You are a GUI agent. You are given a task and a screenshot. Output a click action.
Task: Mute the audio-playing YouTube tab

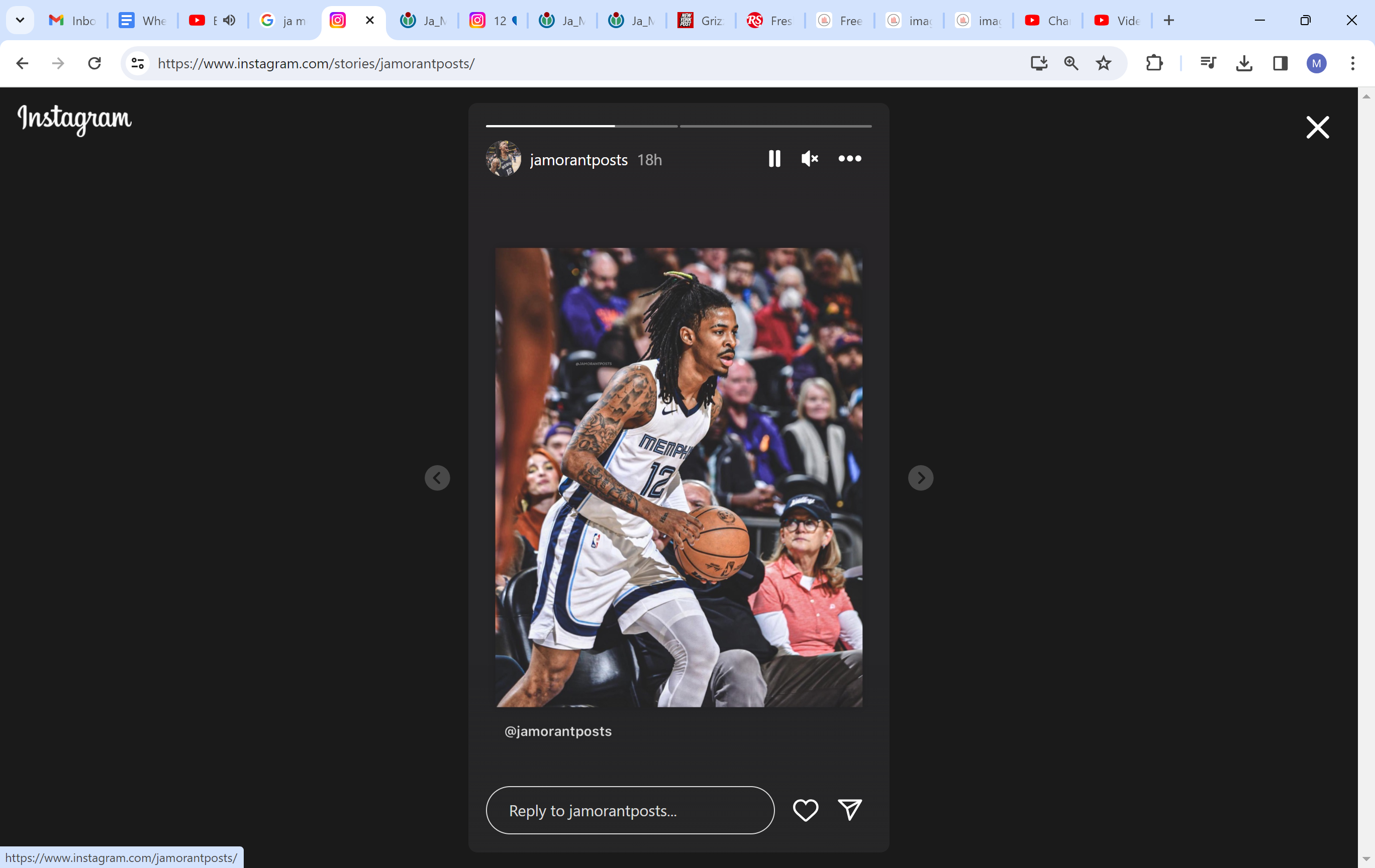(x=230, y=21)
